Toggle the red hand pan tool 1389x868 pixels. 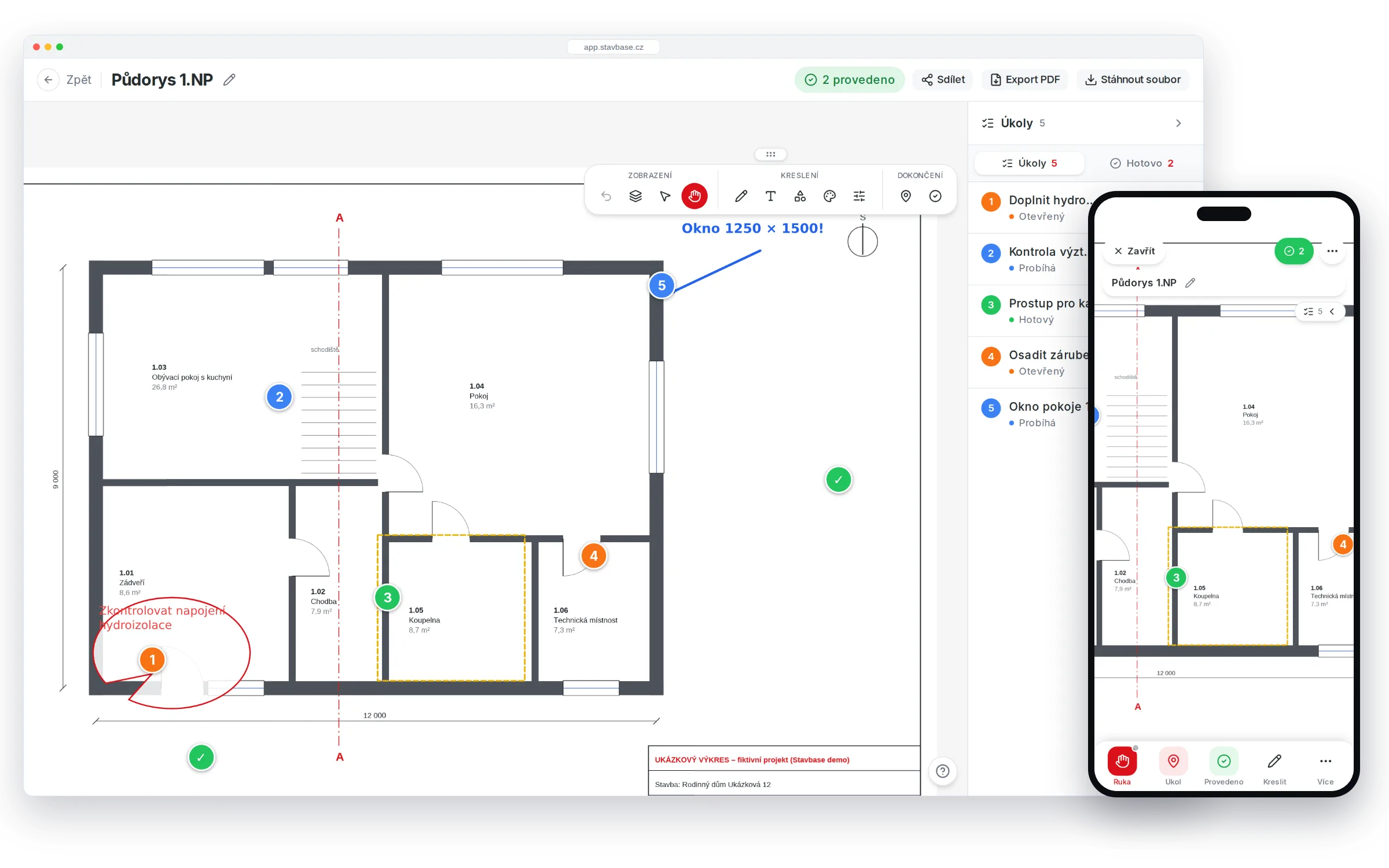694,196
